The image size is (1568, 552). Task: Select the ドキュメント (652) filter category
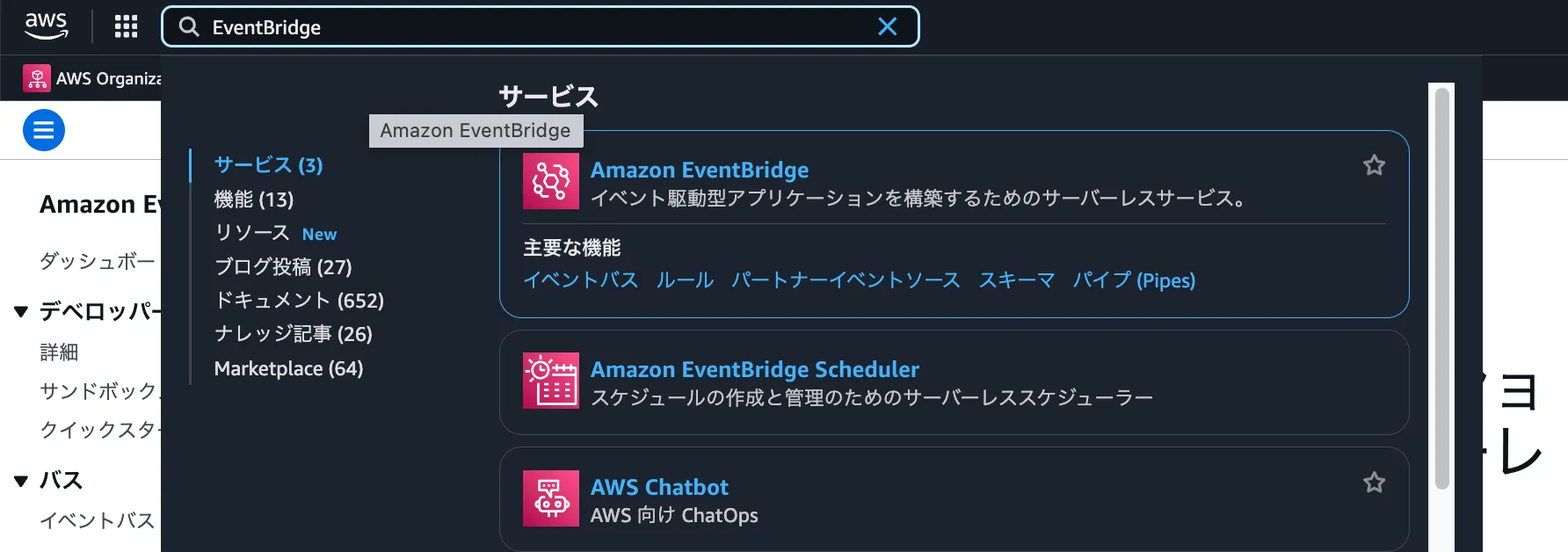tap(299, 301)
